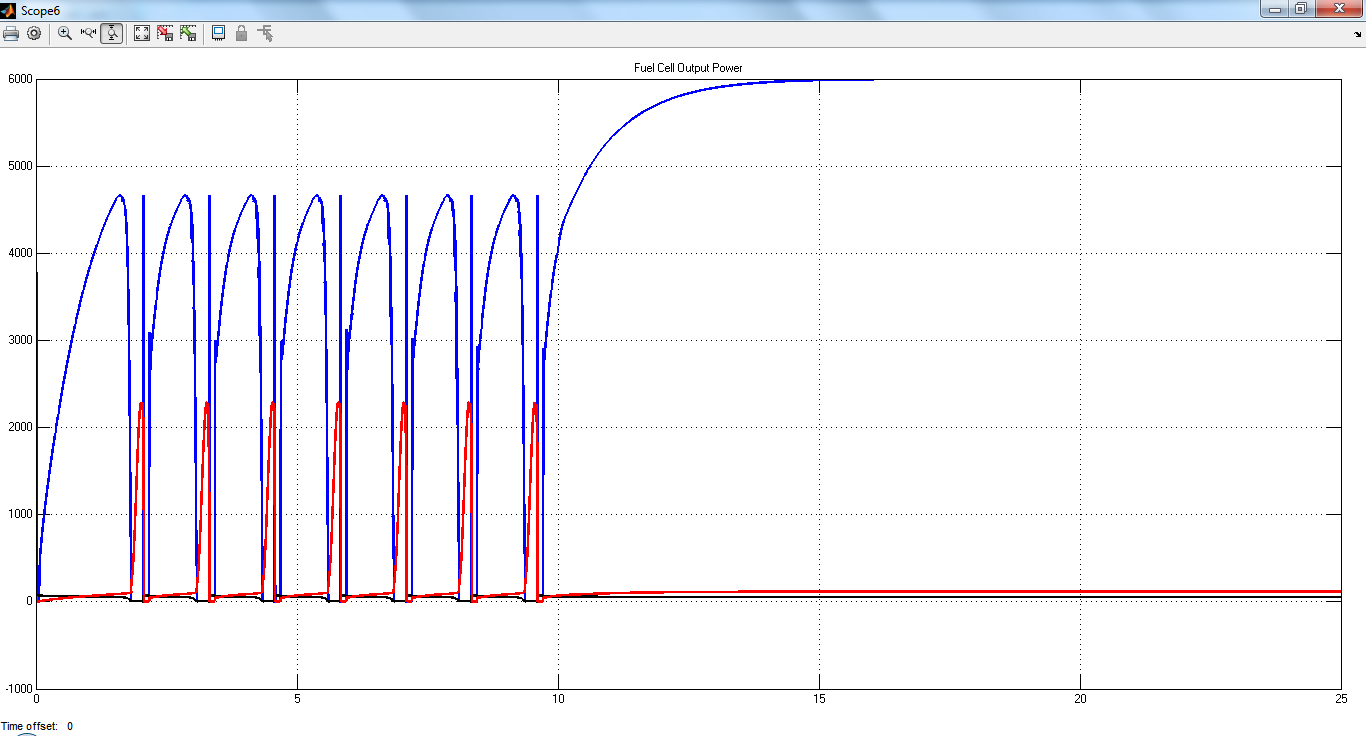Select the Zoom magnifier tool
1366x736 pixels.
coord(65,33)
